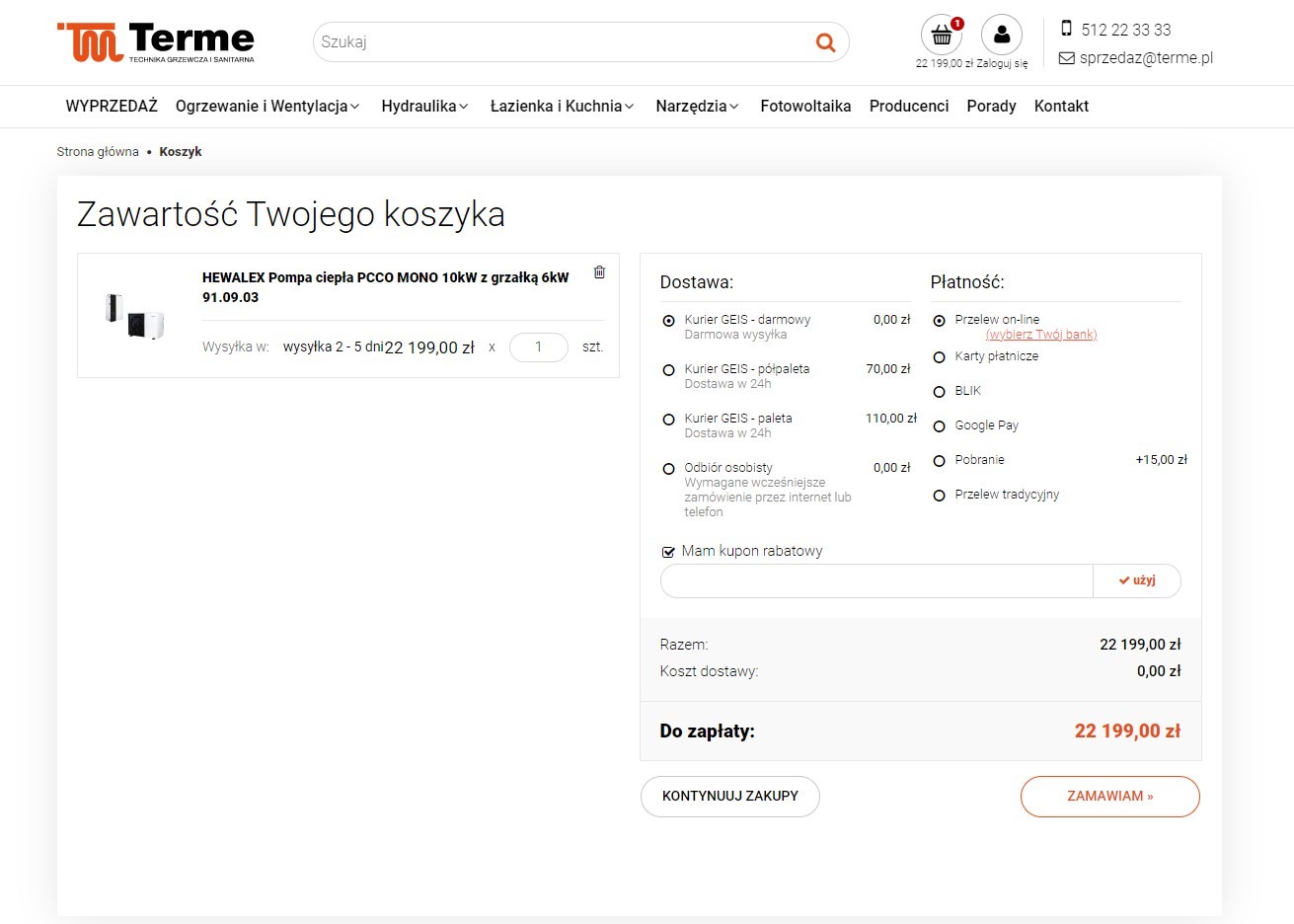
Task: Select BLIK payment method
Action: (x=939, y=391)
